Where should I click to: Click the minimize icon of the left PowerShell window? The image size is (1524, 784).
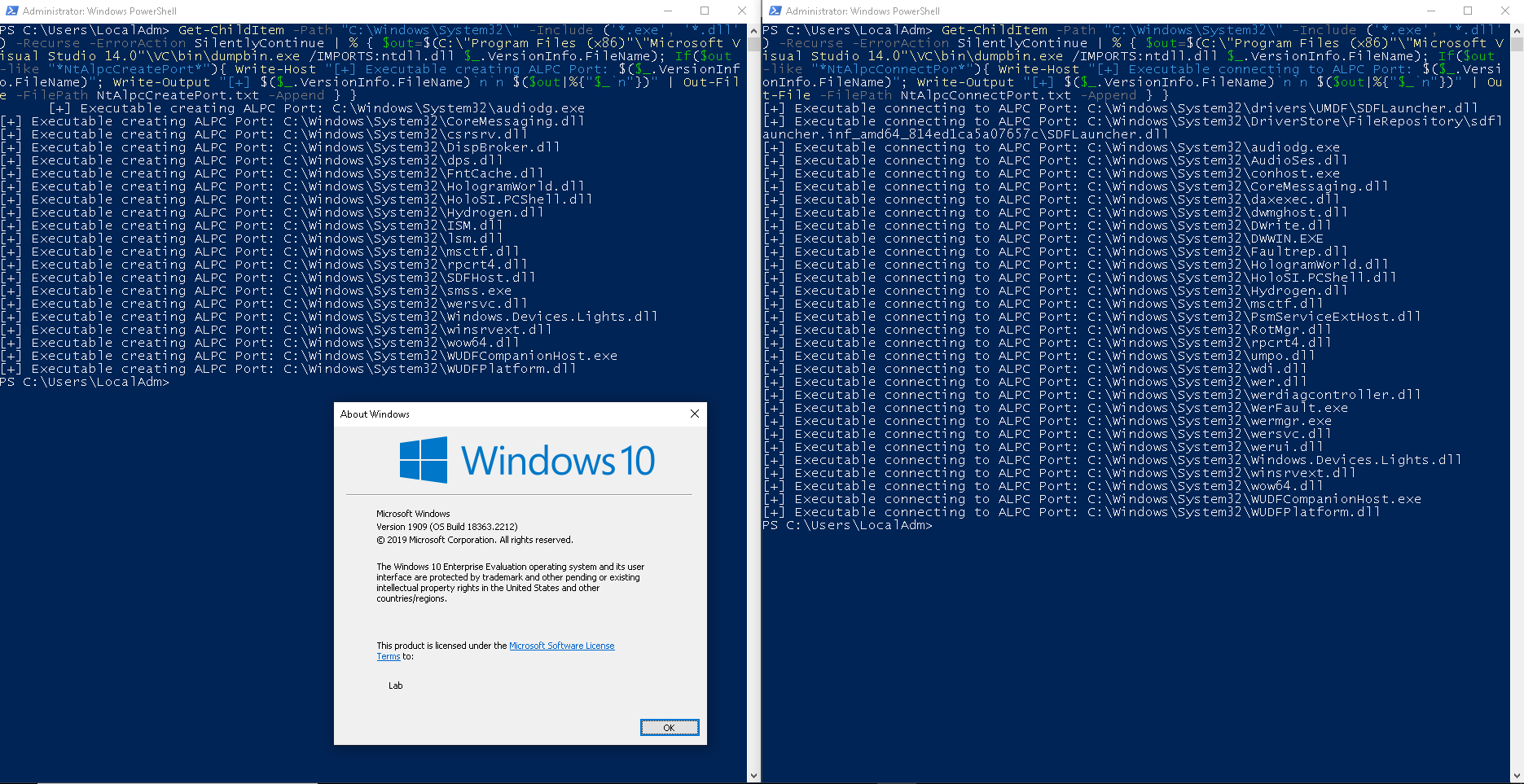click(668, 10)
